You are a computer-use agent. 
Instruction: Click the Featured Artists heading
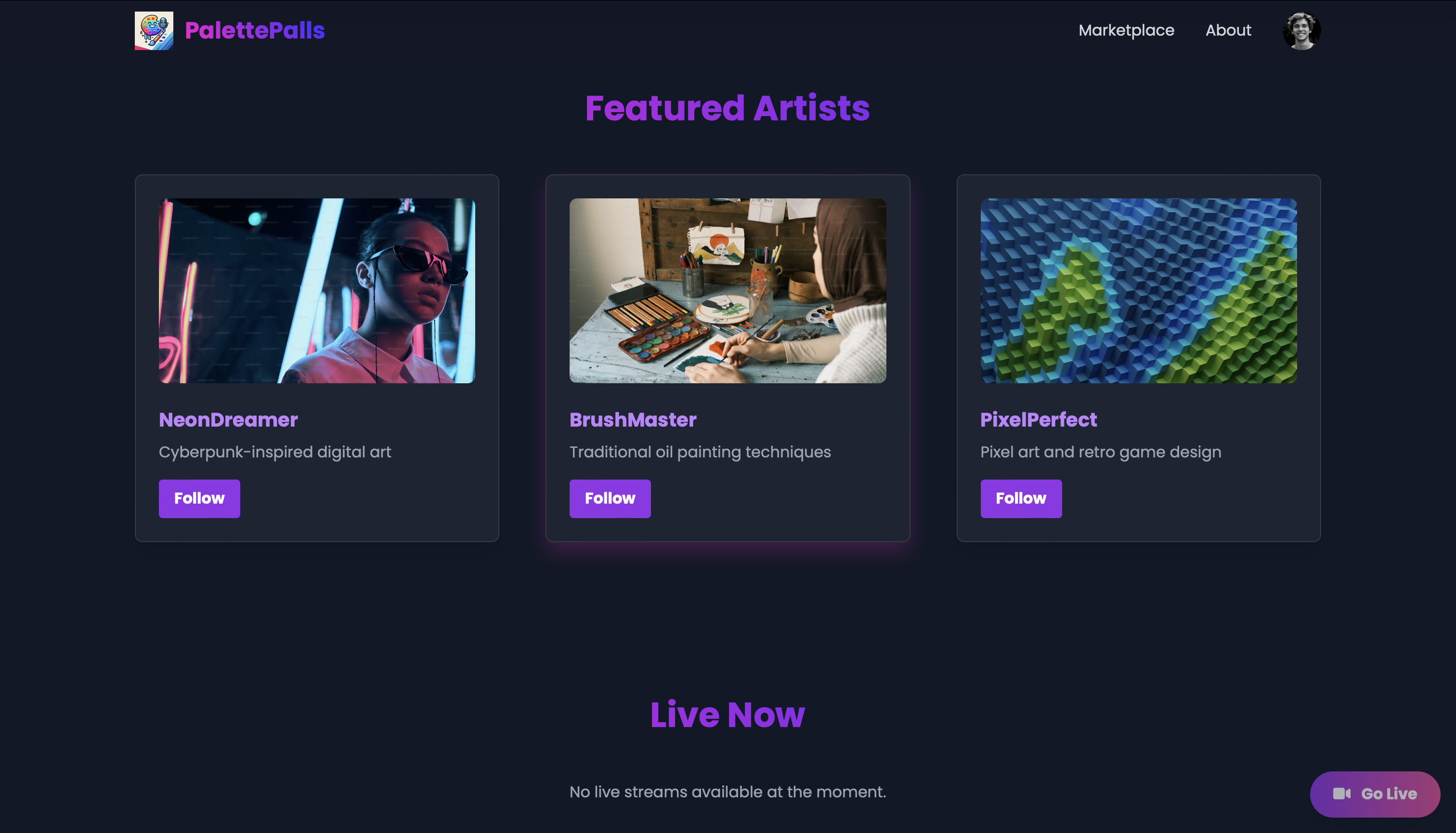[x=728, y=108]
